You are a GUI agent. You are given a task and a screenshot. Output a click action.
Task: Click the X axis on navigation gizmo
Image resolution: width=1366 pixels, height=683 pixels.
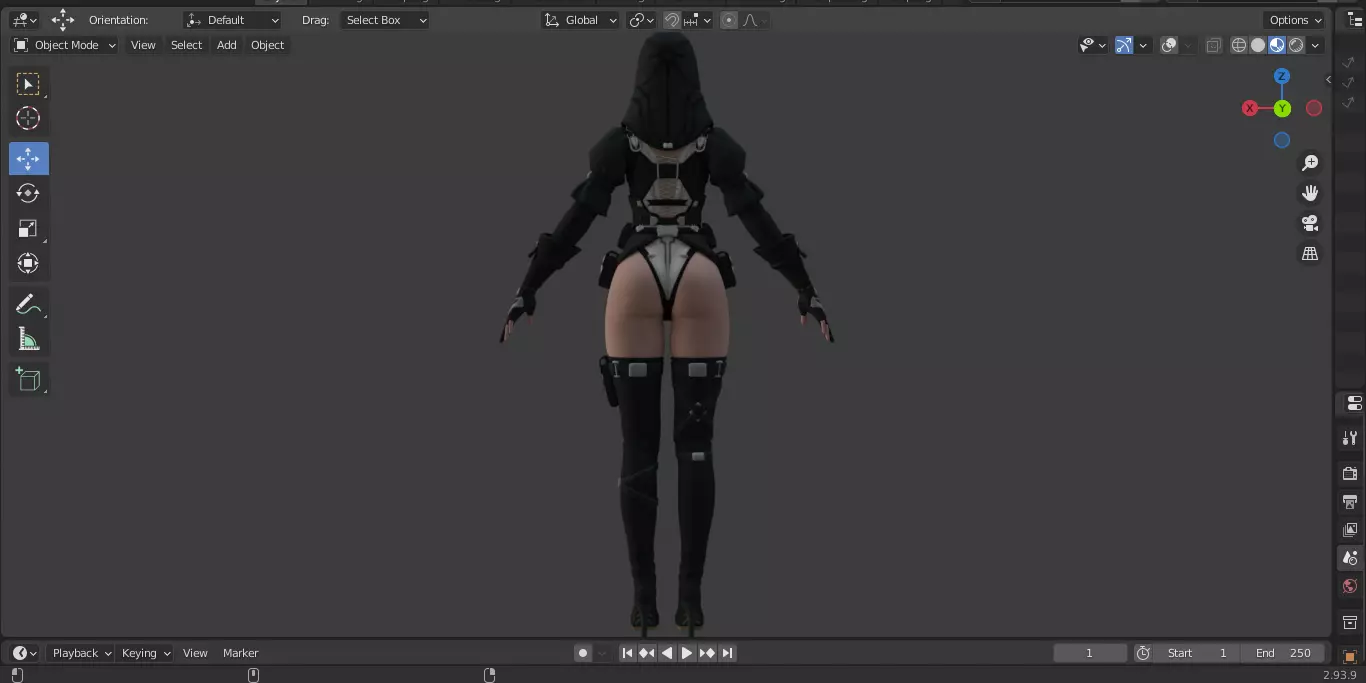[1250, 108]
